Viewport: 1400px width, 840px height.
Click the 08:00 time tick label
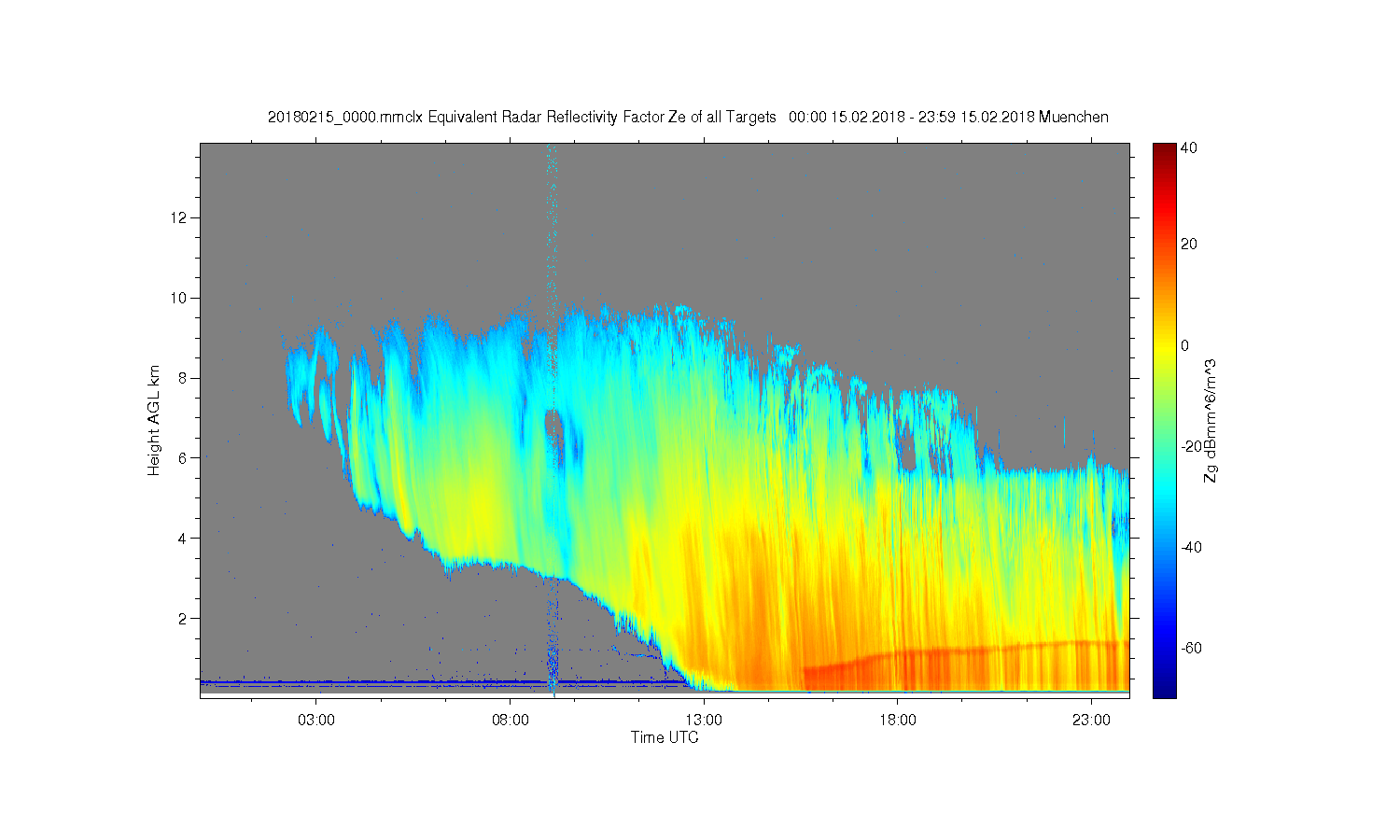[510, 721]
